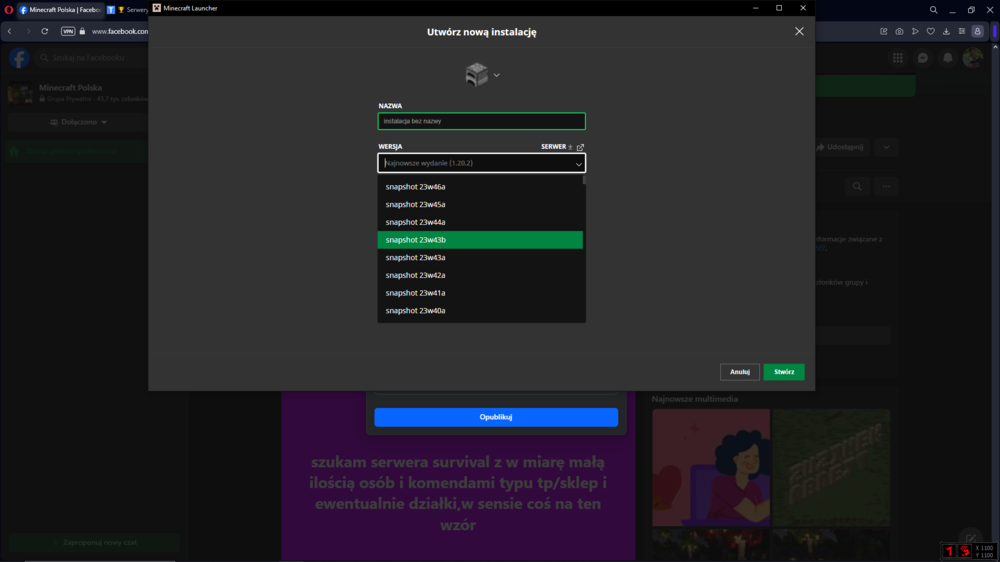Reload the page in Opera

coord(45,31)
